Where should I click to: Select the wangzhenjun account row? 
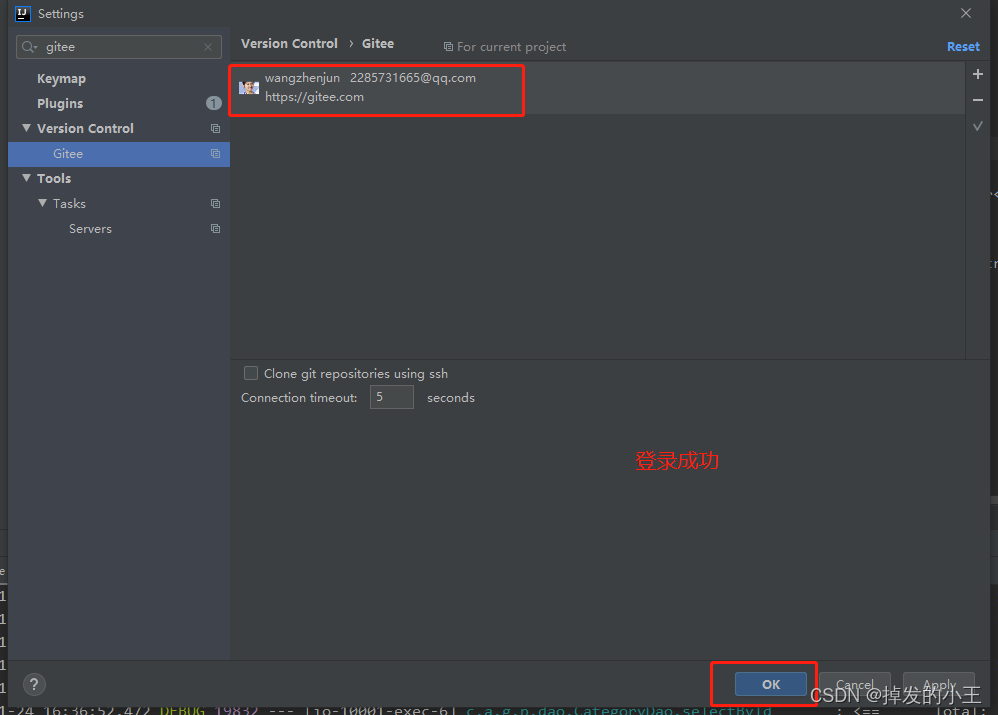point(597,88)
